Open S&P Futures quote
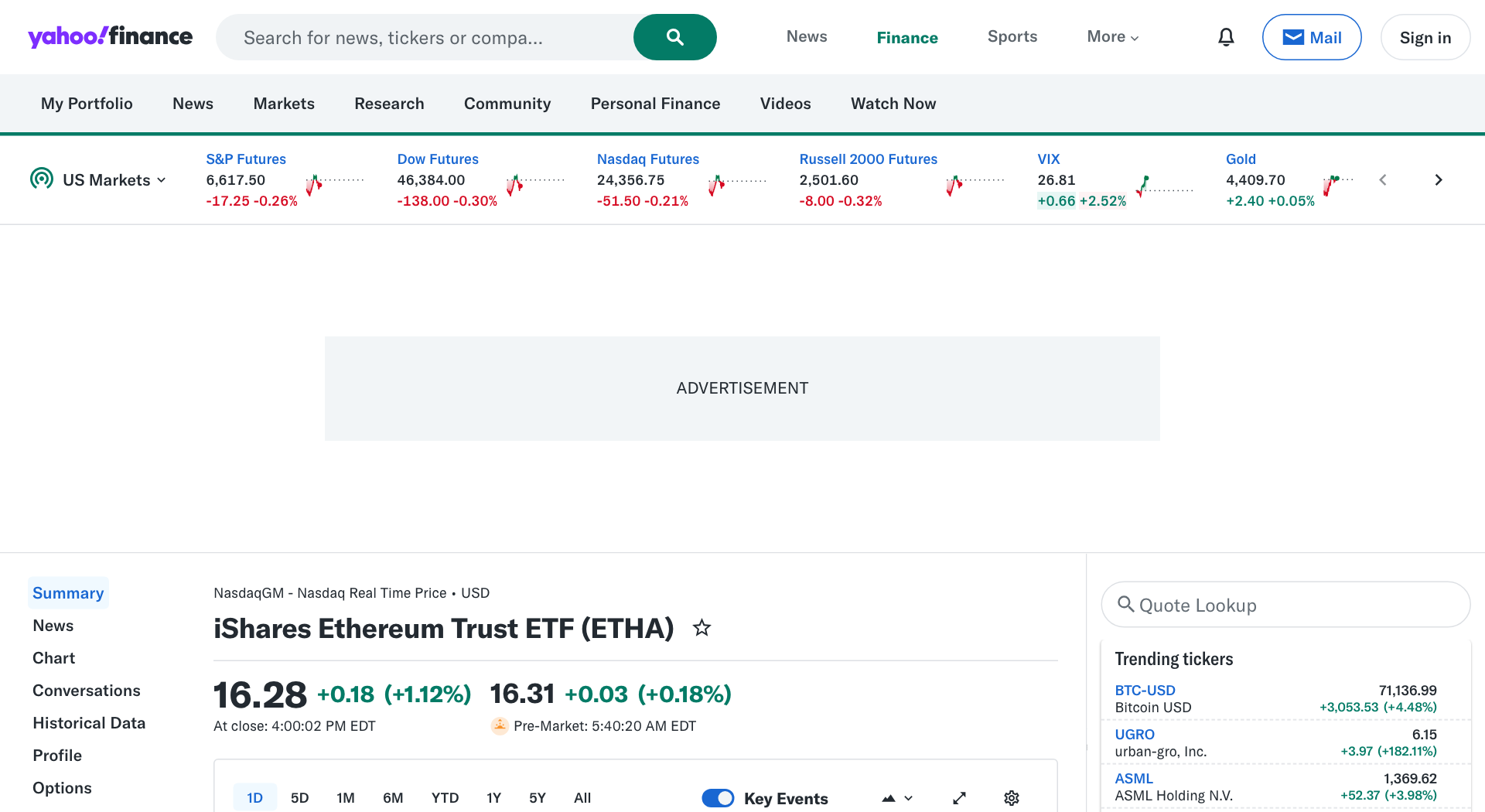This screenshot has height=812, width=1485. click(x=246, y=159)
